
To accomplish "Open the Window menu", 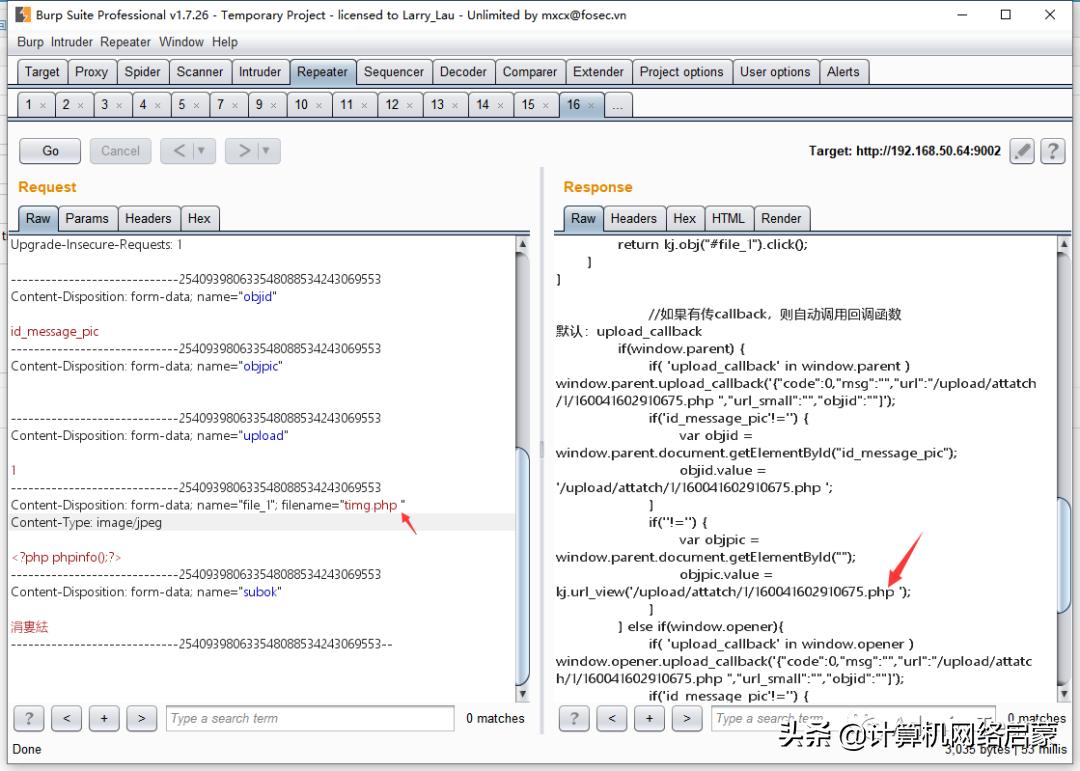I will coord(181,42).
